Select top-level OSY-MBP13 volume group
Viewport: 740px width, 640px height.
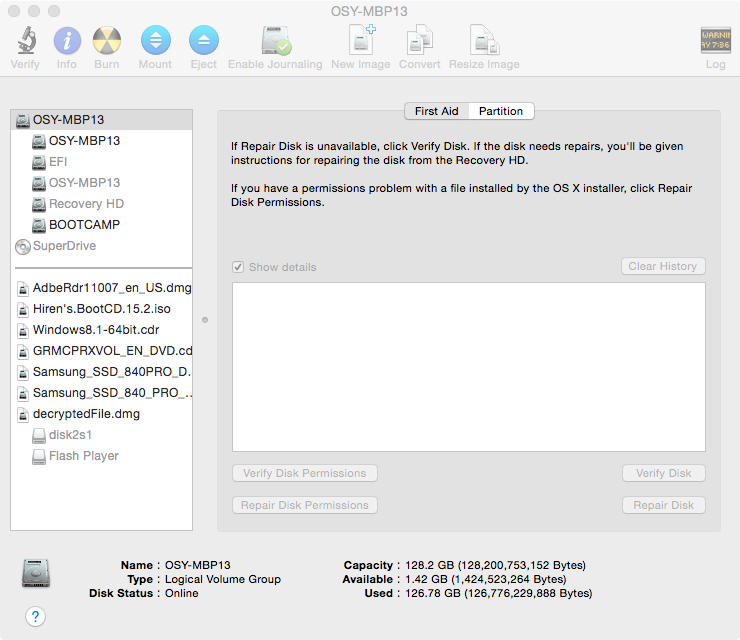point(101,120)
